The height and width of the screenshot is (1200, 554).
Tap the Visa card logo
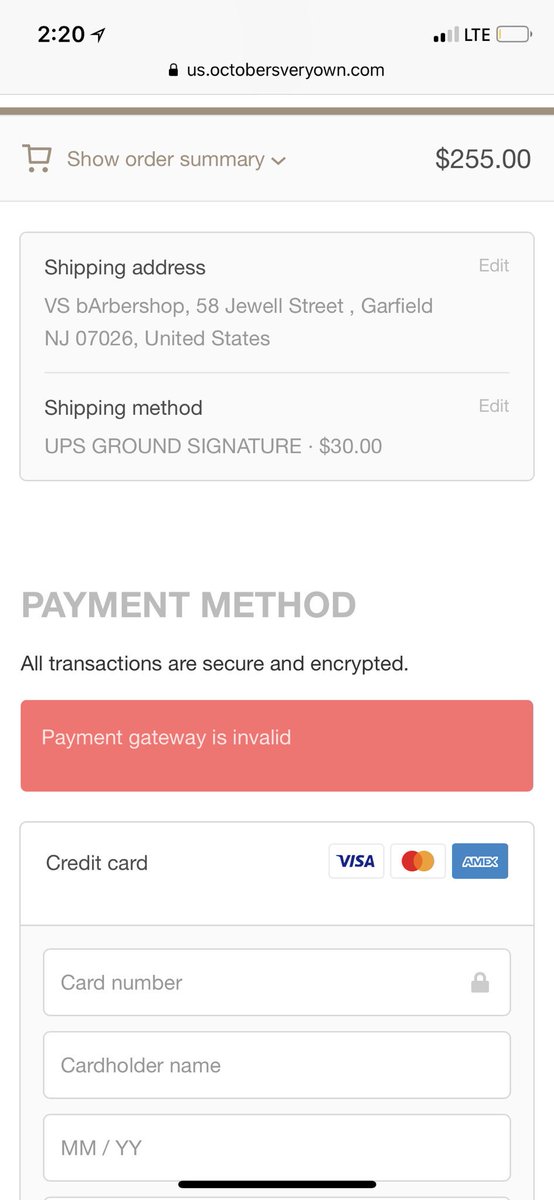[x=356, y=861]
